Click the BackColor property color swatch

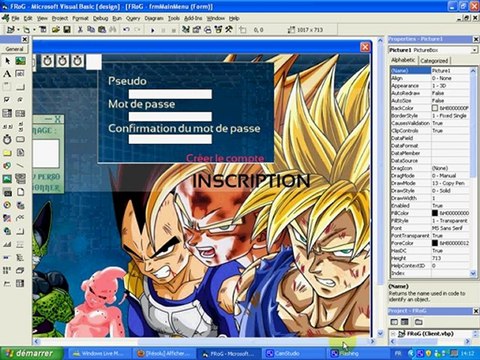tap(435, 108)
